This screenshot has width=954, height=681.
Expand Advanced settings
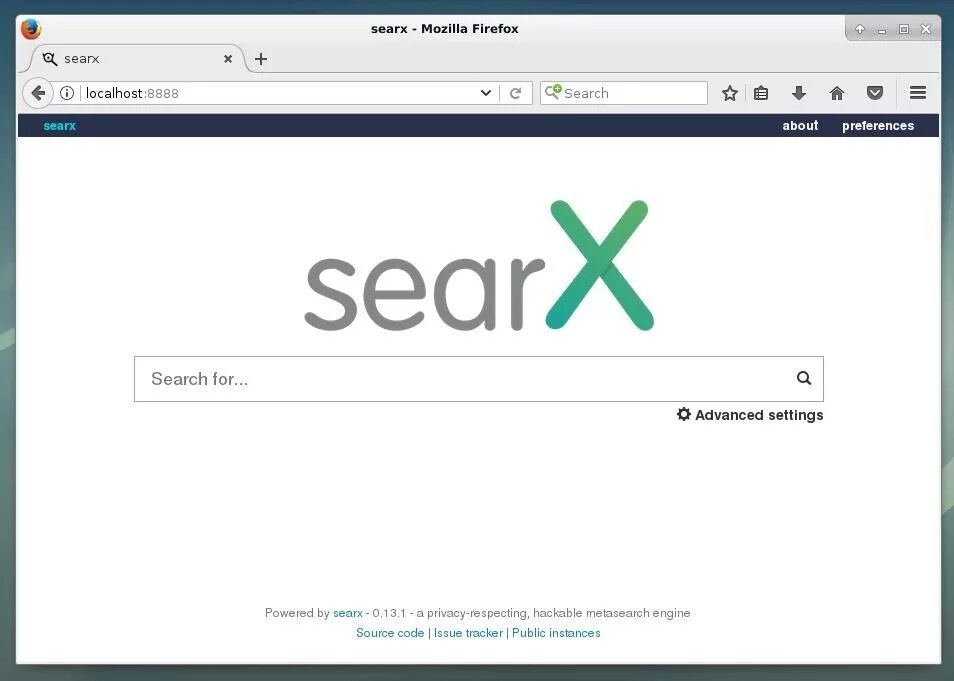pyautogui.click(x=750, y=415)
